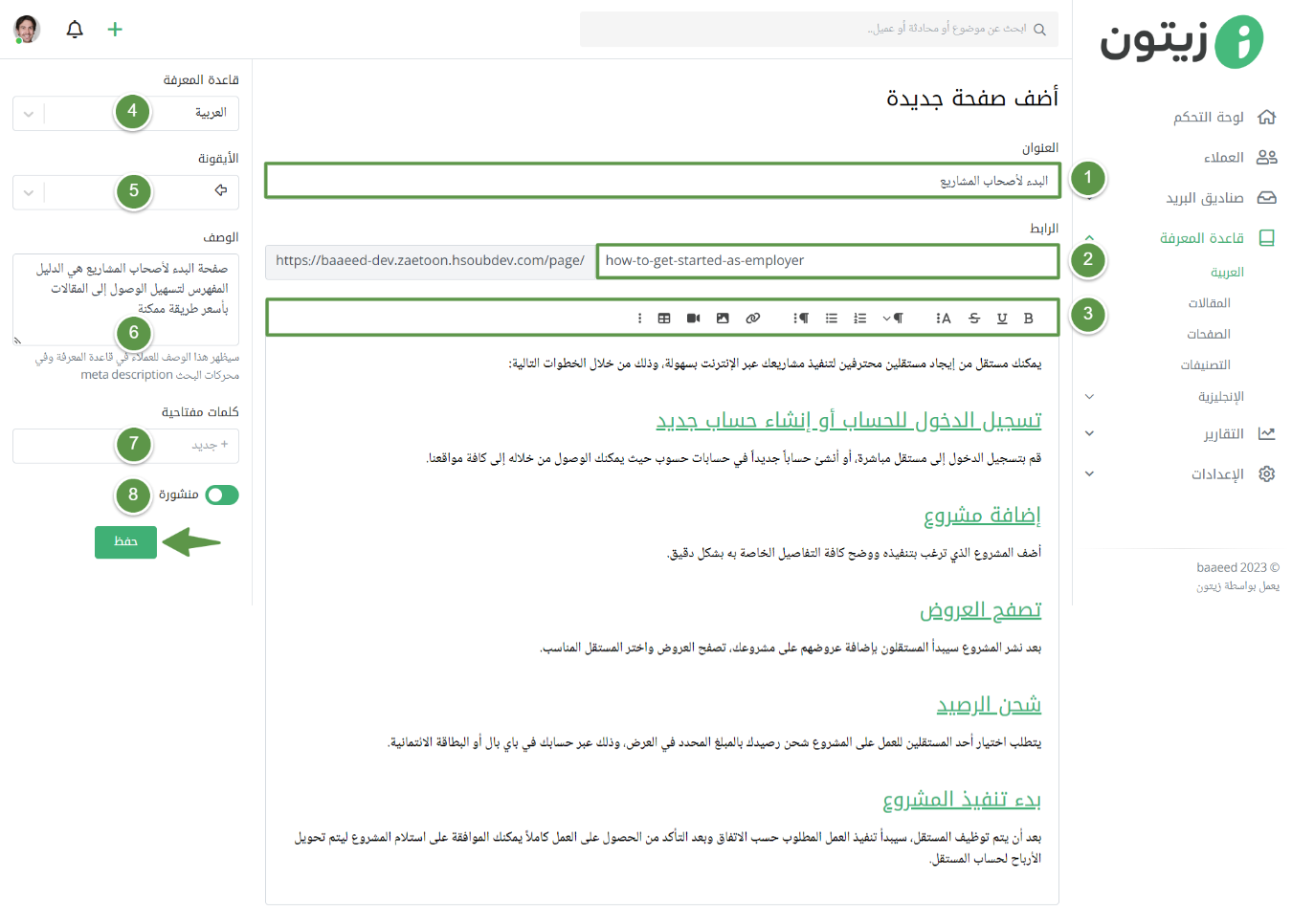The image size is (1292, 924).
Task: Click the search magnifier icon
Action: coord(1039,30)
